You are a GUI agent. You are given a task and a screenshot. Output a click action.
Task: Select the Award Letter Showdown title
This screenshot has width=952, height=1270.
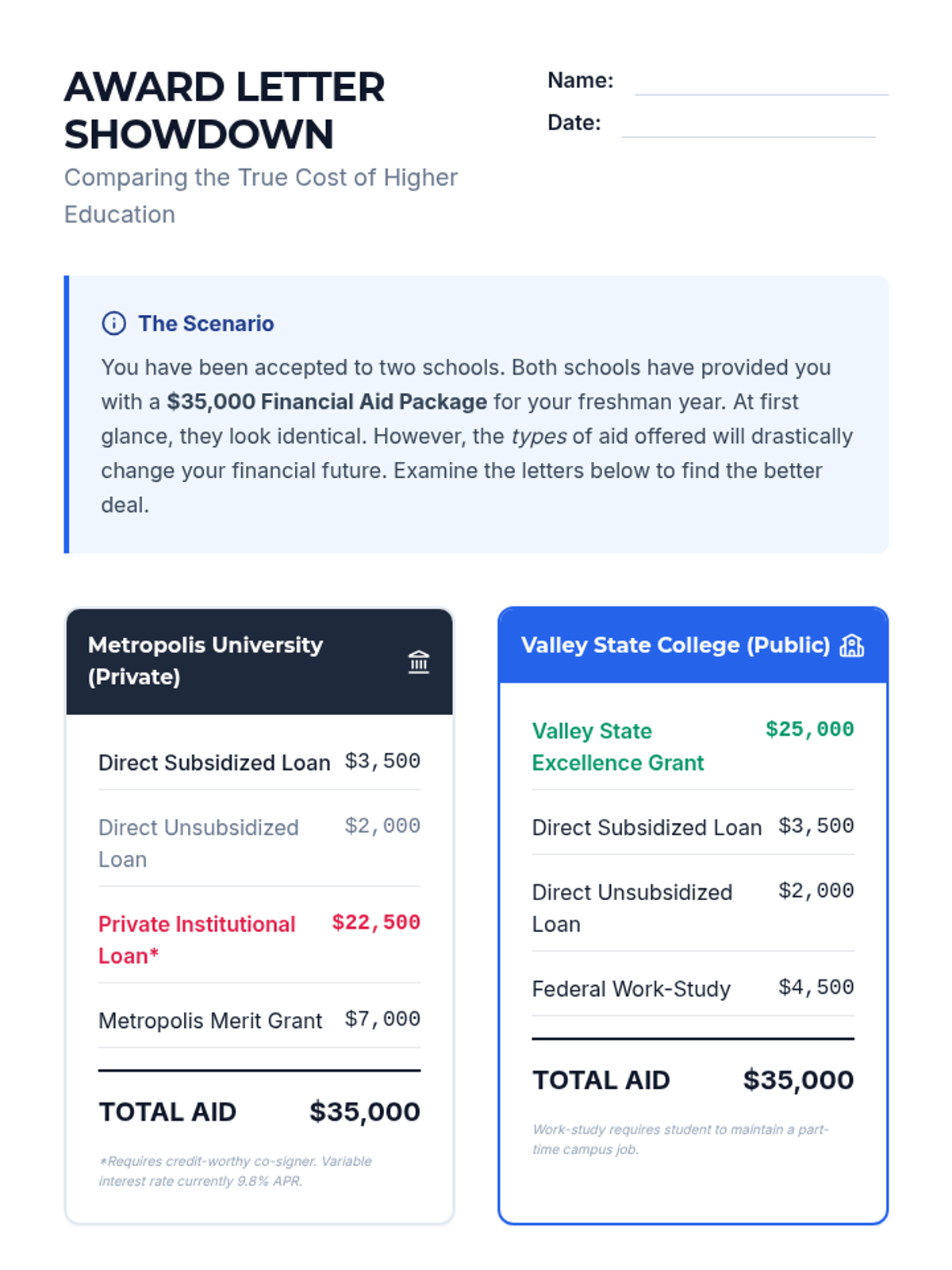tap(225, 110)
